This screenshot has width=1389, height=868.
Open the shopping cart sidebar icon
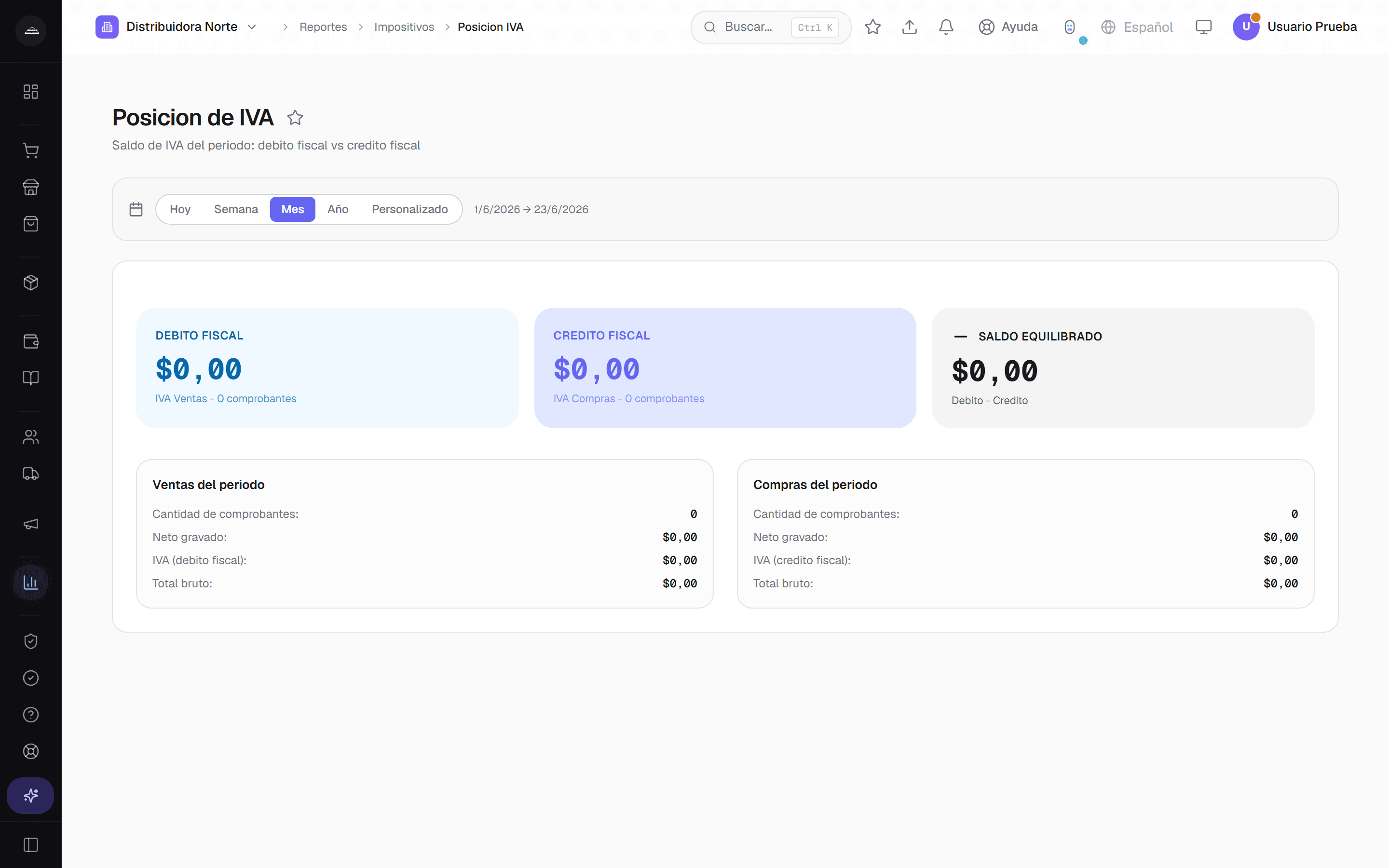pyautogui.click(x=30, y=151)
